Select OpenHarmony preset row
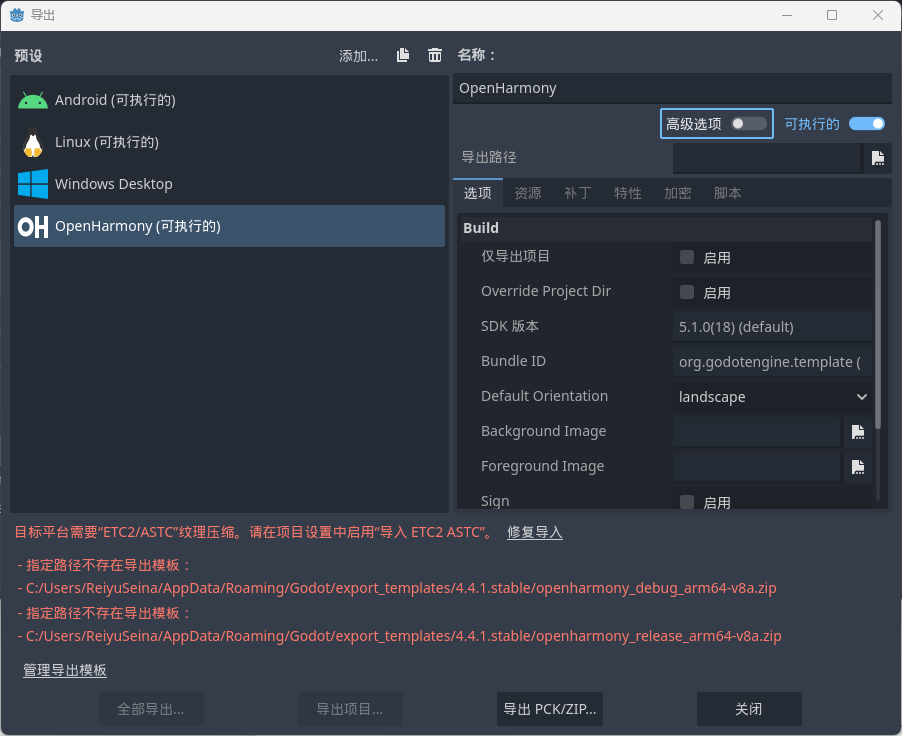This screenshot has width=902, height=736. pyautogui.click(x=230, y=226)
